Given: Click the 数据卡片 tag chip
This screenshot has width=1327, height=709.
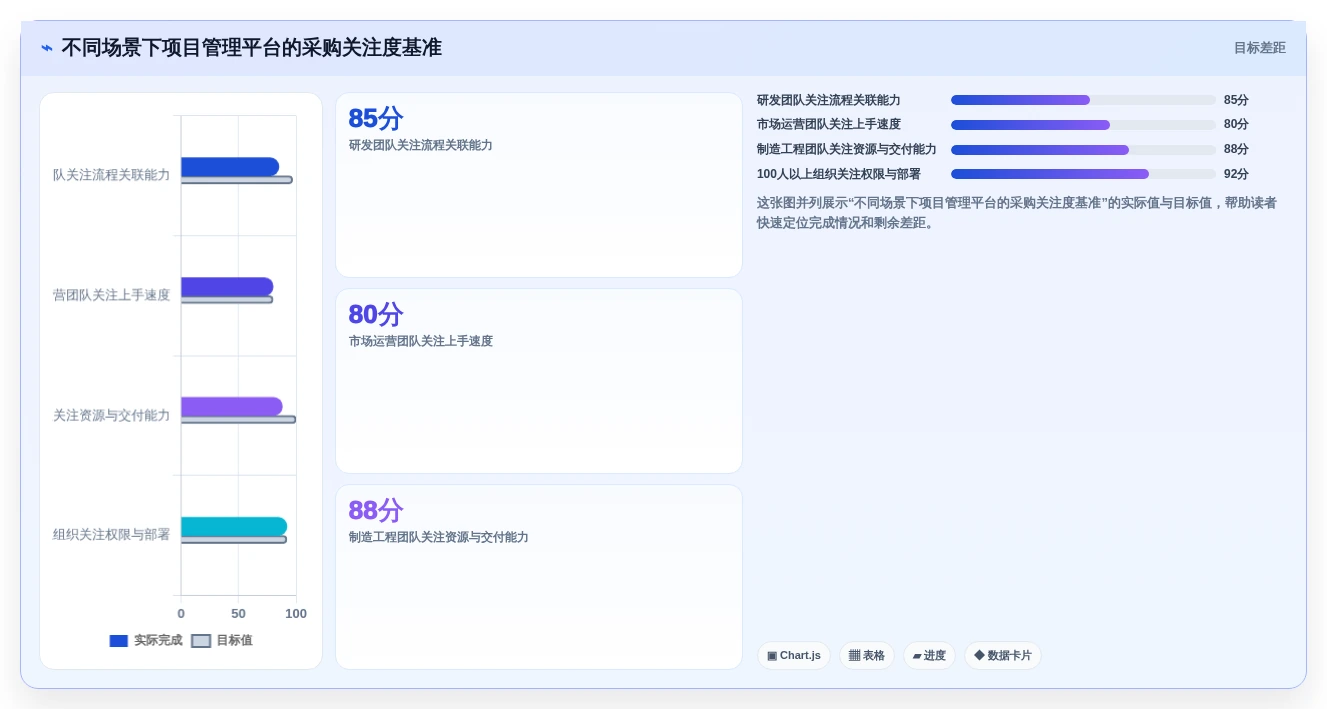Looking at the screenshot, I should 1003,656.
